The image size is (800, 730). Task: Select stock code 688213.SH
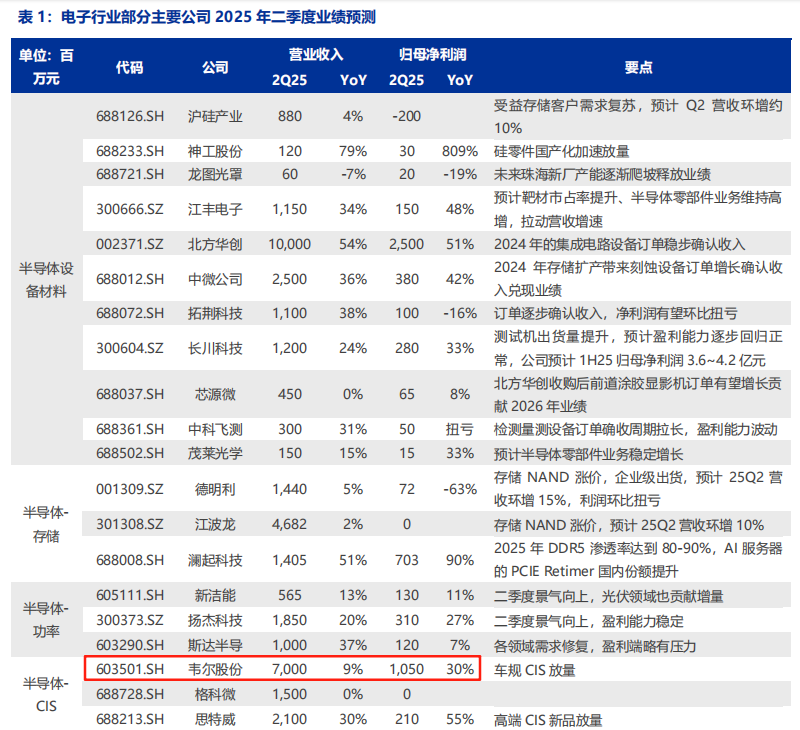(x=130, y=719)
